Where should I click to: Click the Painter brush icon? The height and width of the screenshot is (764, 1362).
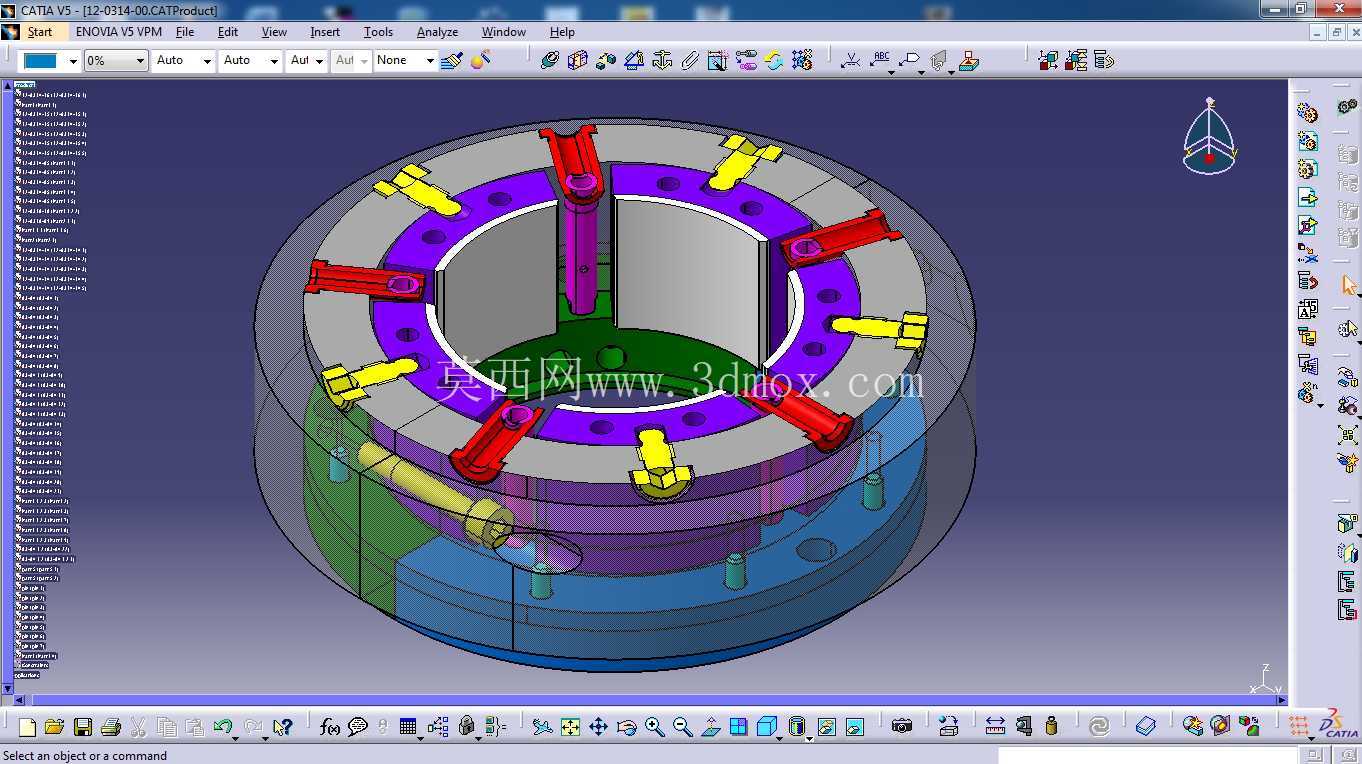point(452,61)
